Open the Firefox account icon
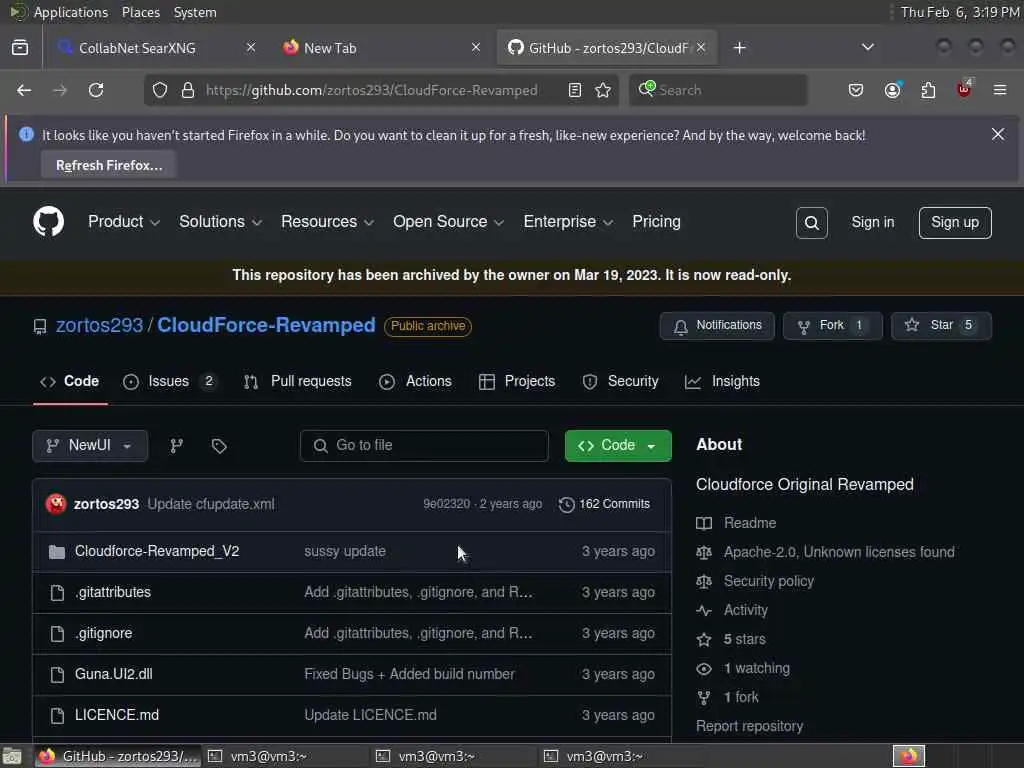Viewport: 1024px width, 768px height. 892,90
